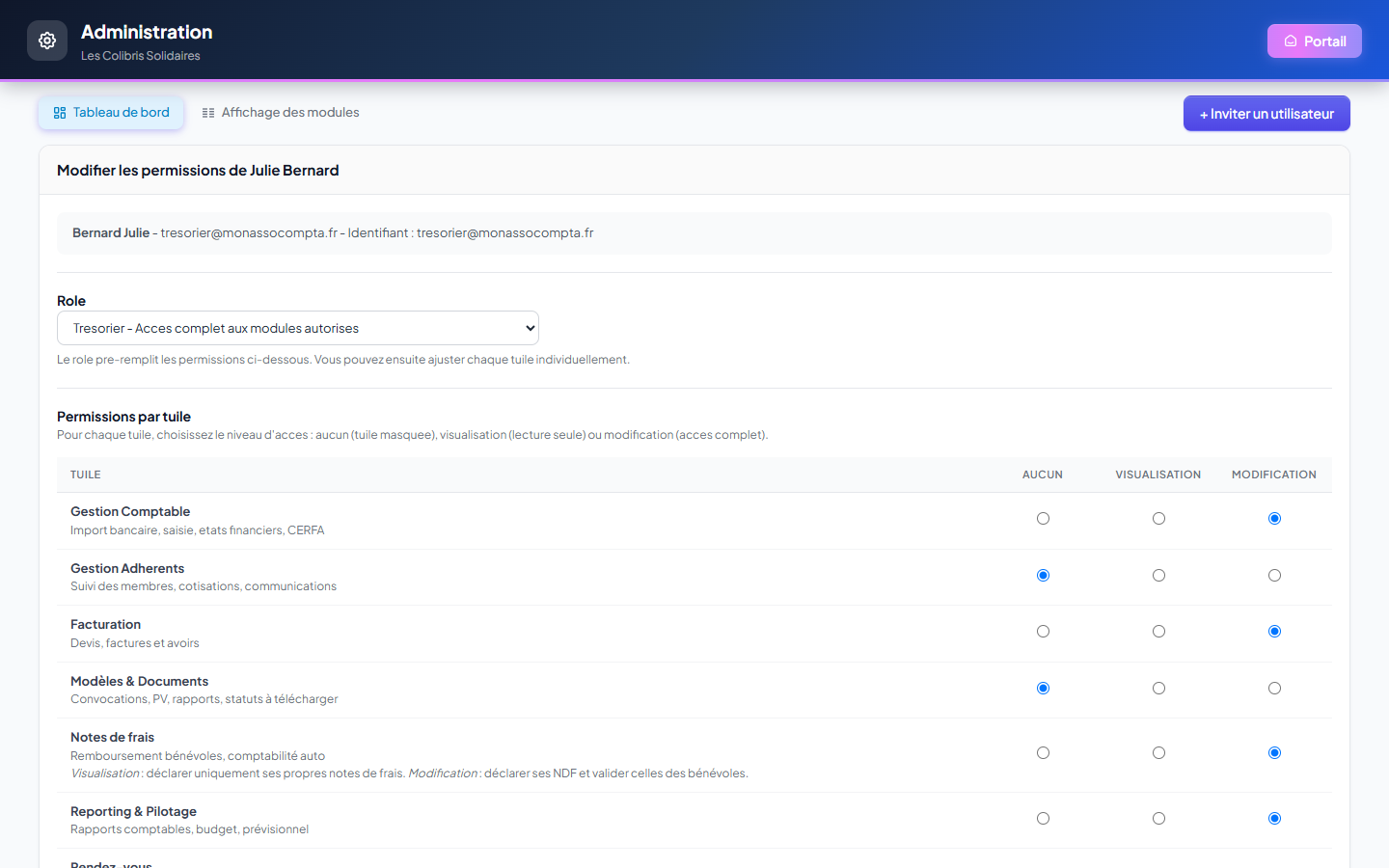Viewport: 1389px width, 868px height.
Task: Set Gestion Adherents to Modification
Action: click(x=1274, y=576)
